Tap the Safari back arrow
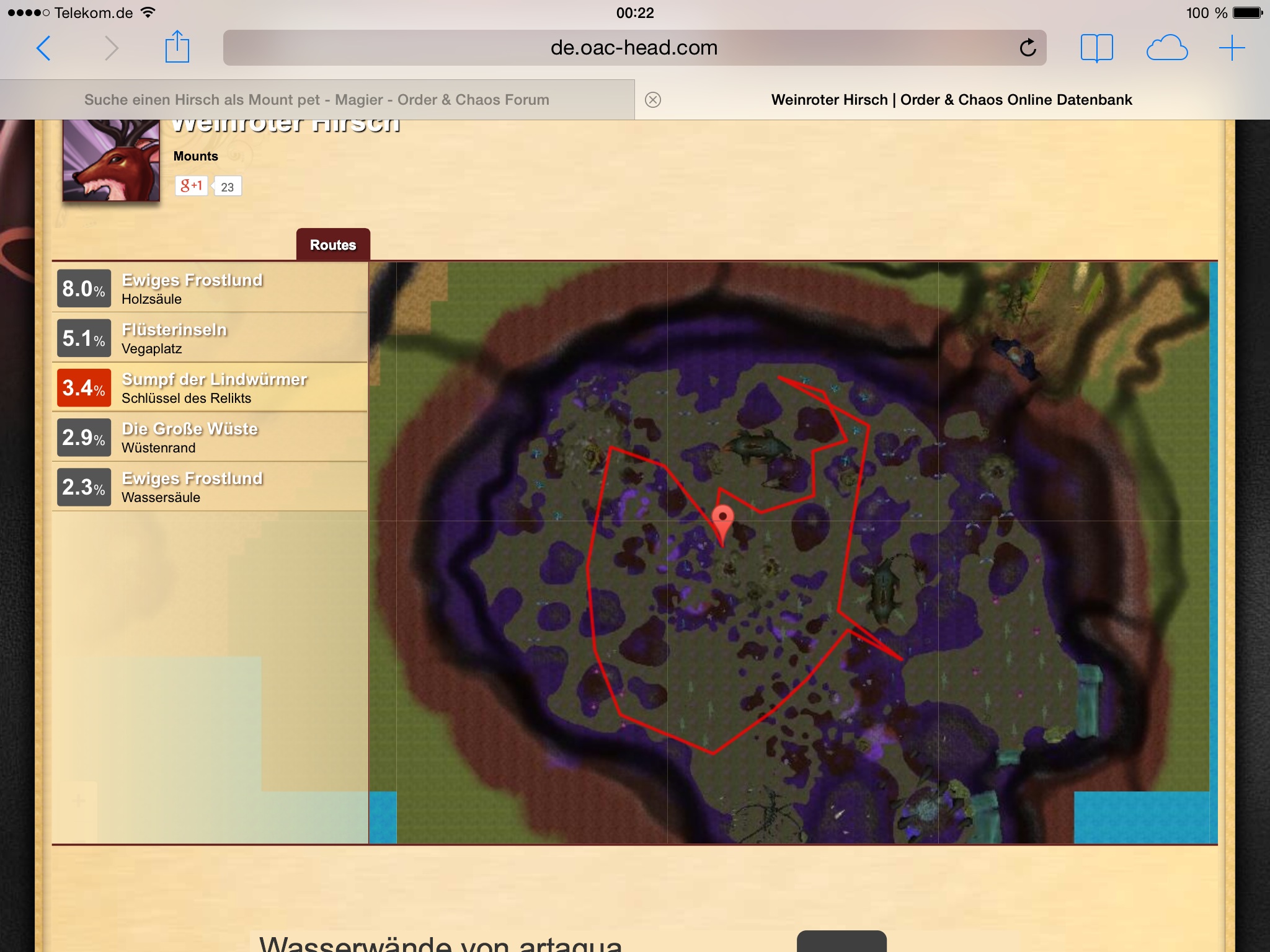The width and height of the screenshot is (1270, 952). [x=43, y=48]
